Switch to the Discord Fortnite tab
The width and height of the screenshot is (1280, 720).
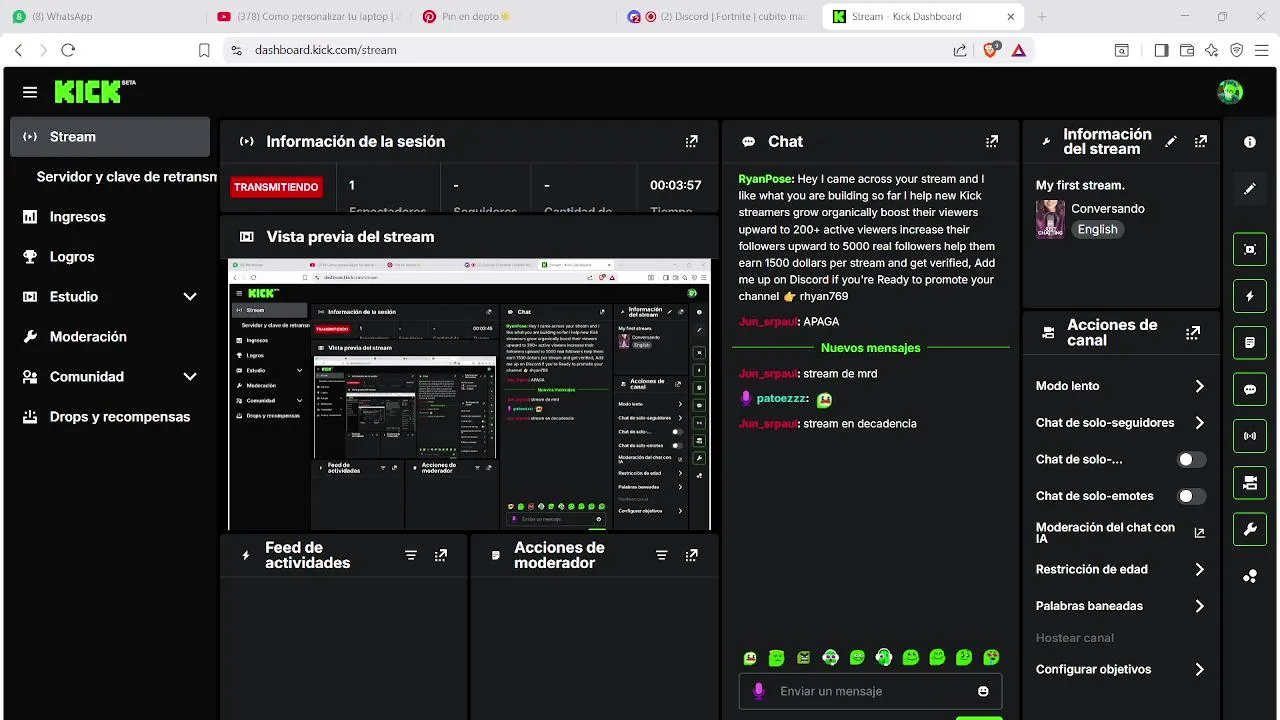pyautogui.click(x=718, y=16)
